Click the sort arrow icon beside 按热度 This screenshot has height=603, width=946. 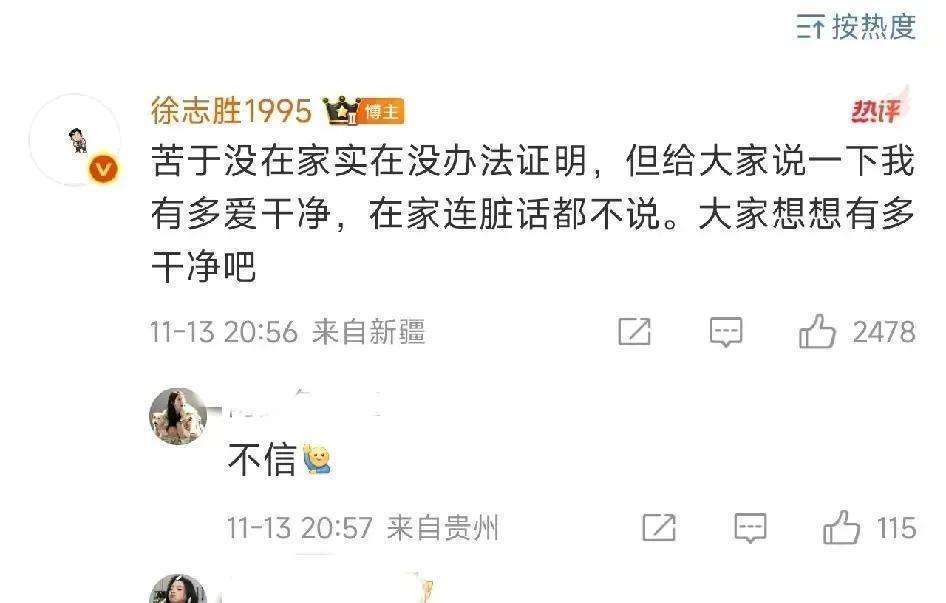click(x=810, y=28)
